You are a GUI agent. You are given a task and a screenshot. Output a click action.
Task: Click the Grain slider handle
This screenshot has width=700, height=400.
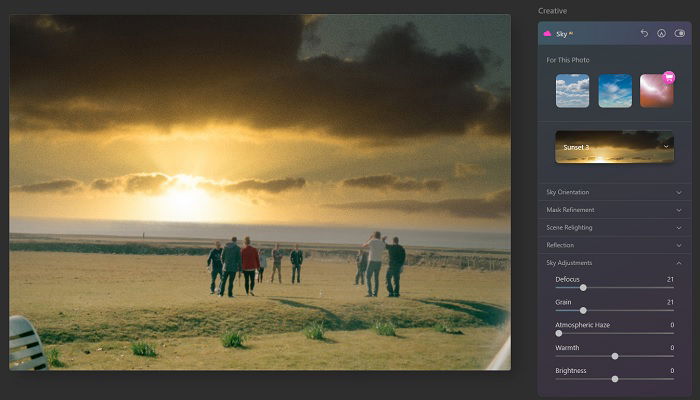[583, 310]
